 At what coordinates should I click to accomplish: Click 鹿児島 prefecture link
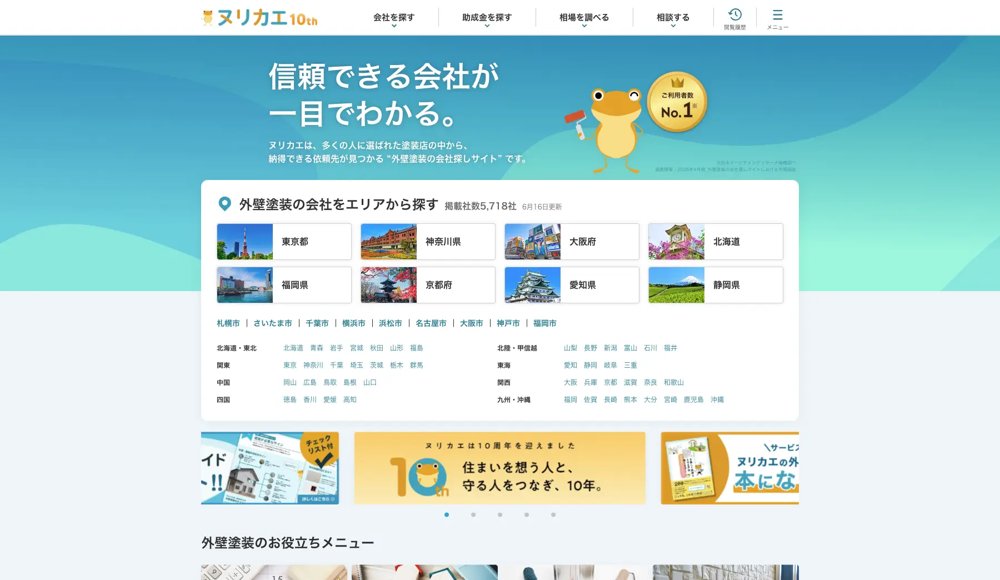pyautogui.click(x=693, y=399)
